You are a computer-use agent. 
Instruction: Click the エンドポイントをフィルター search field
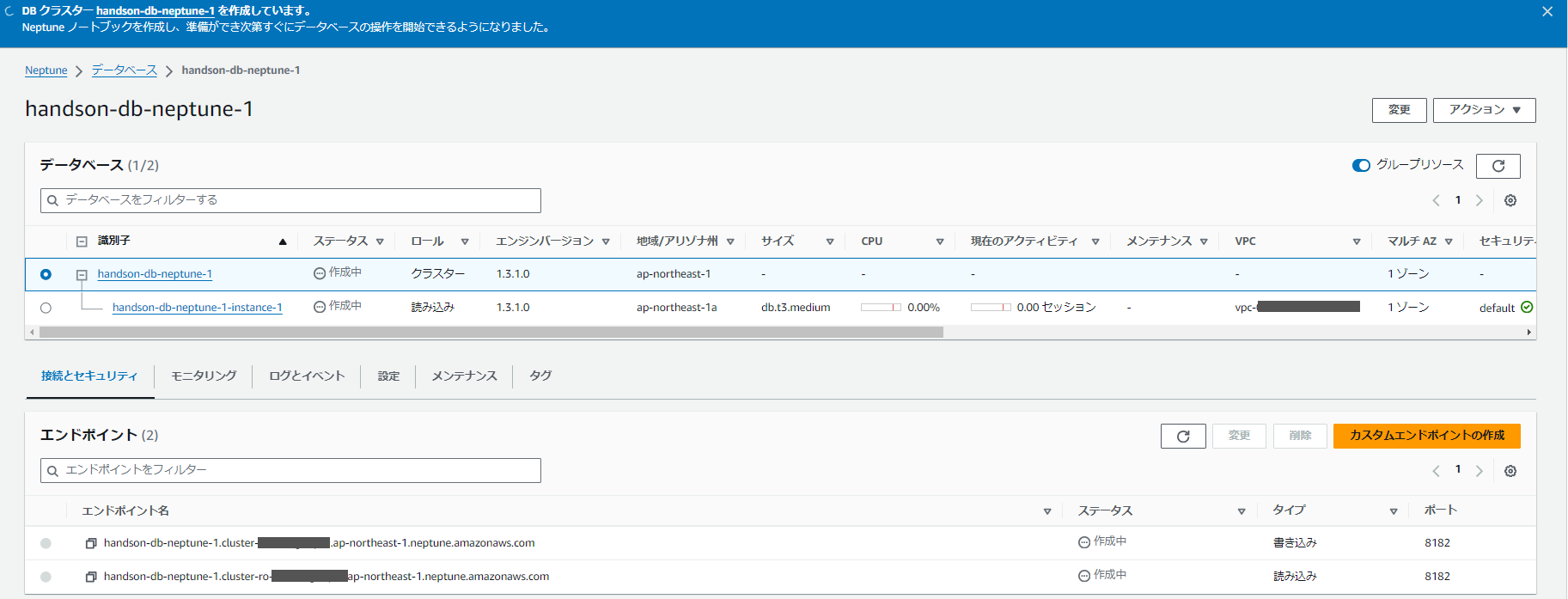(290, 471)
